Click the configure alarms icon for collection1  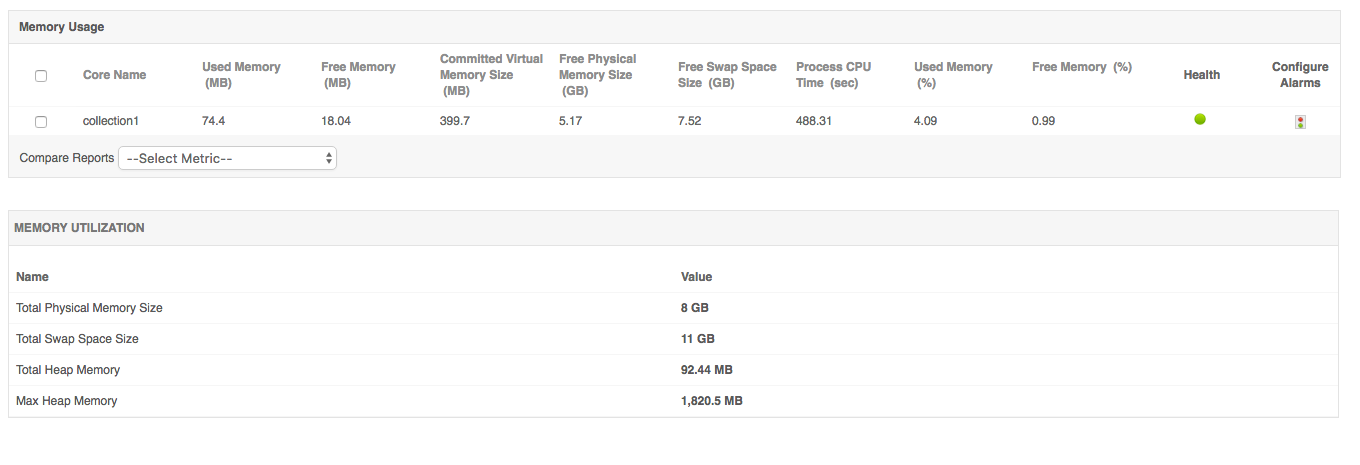point(1300,122)
